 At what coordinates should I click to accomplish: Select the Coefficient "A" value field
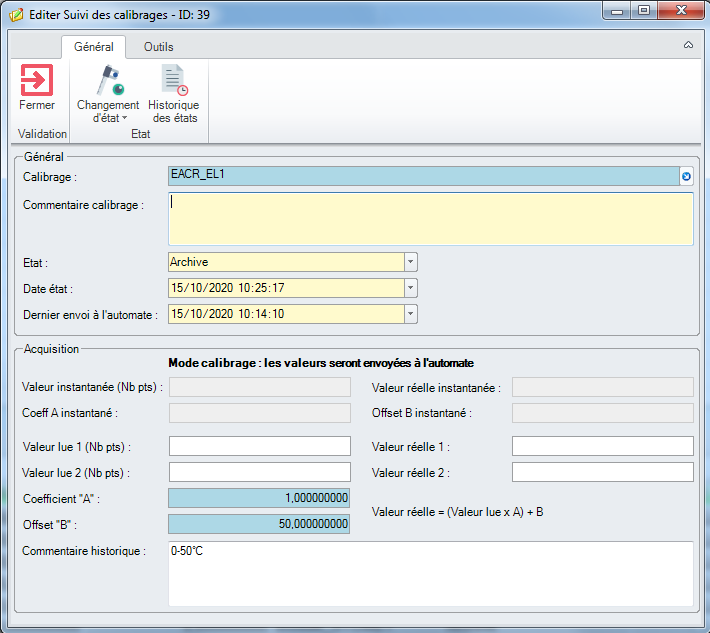(x=260, y=498)
